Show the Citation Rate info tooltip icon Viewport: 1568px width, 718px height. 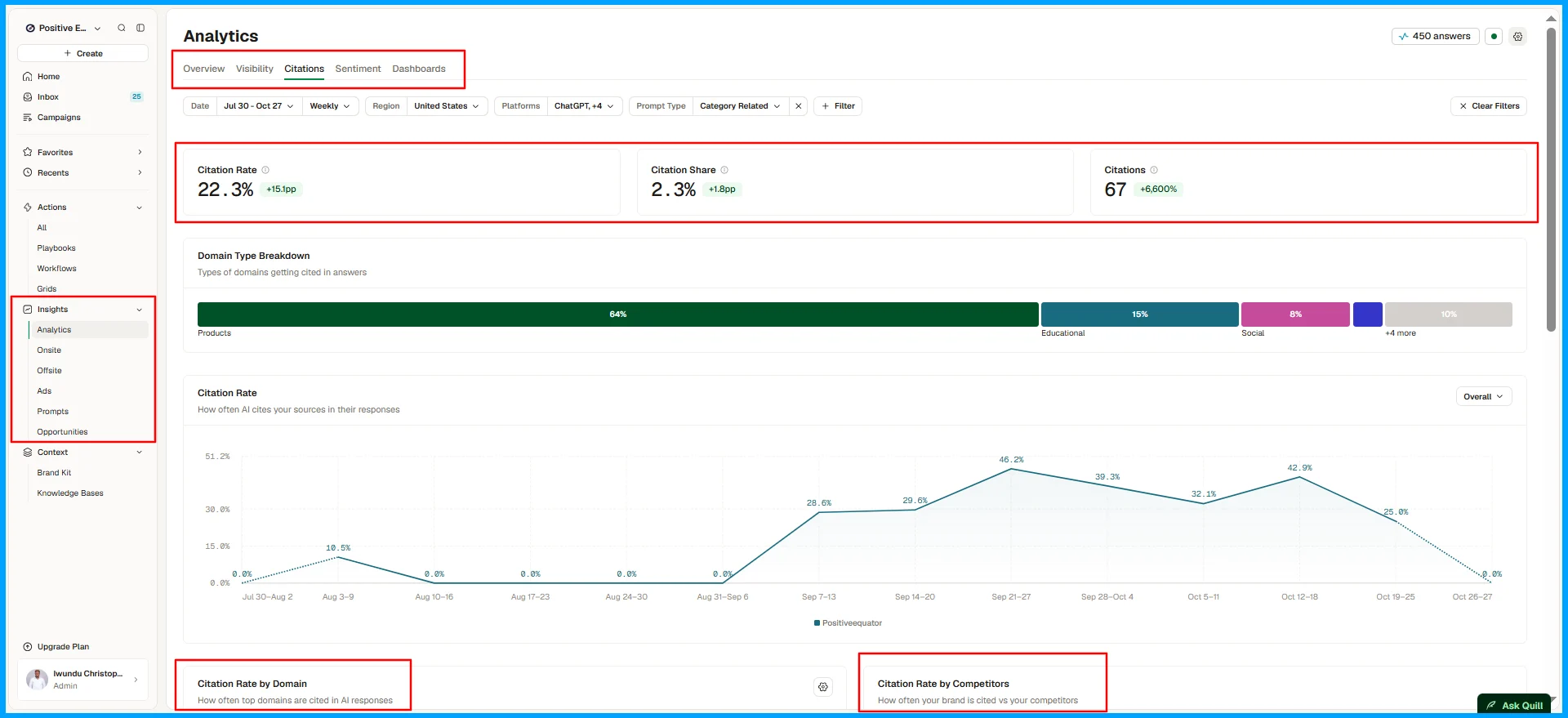pyautogui.click(x=265, y=170)
